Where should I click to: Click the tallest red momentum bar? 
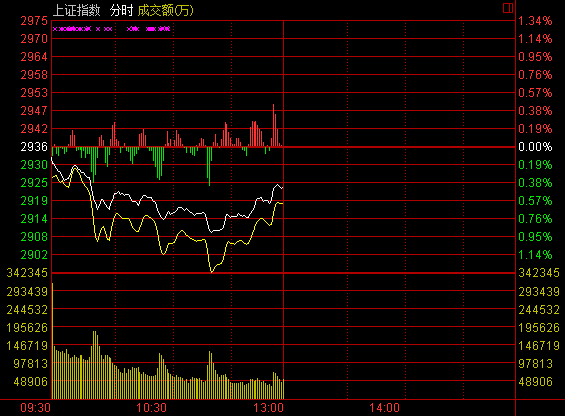click(x=273, y=125)
